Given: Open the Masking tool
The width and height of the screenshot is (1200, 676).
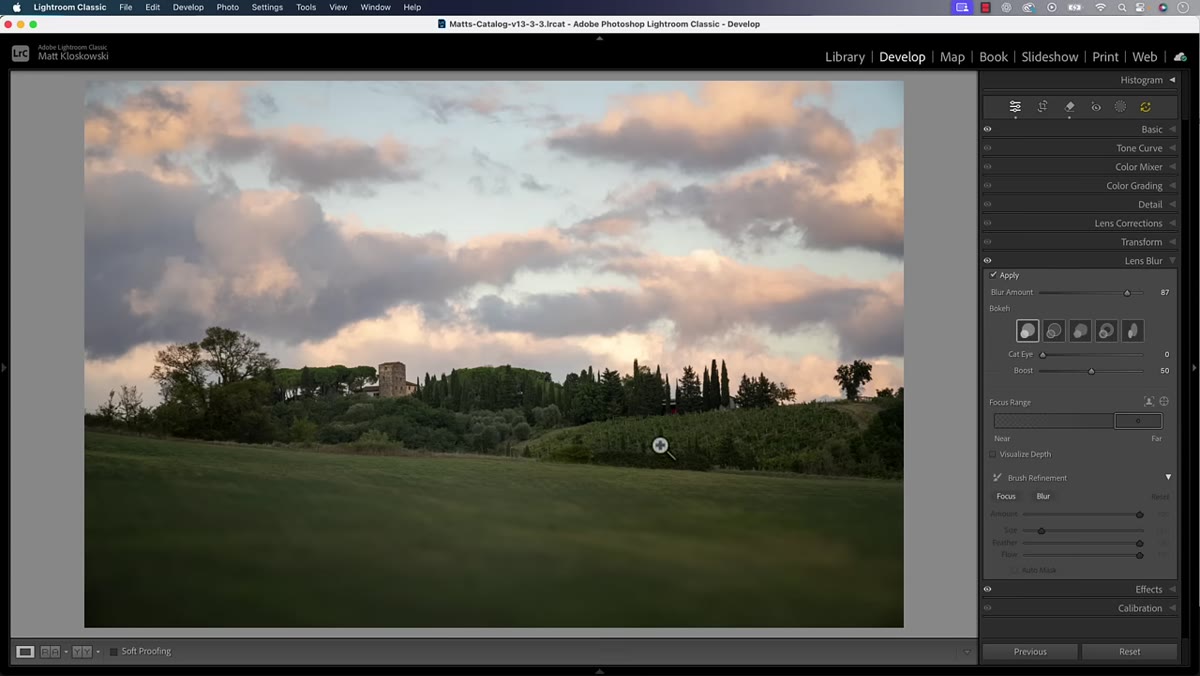Looking at the screenshot, I should pos(1121,107).
